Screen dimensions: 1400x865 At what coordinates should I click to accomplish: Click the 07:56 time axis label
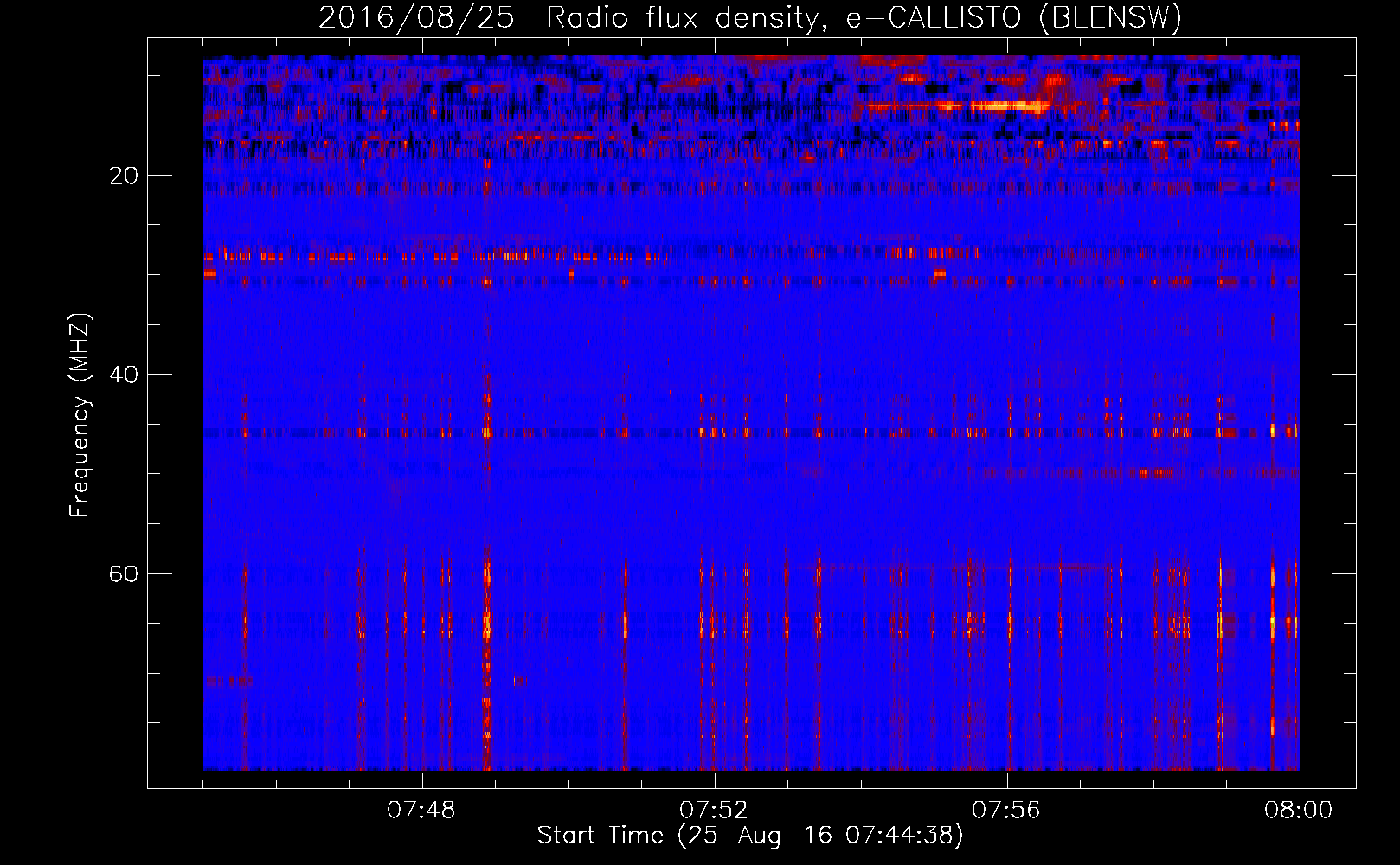(1006, 811)
